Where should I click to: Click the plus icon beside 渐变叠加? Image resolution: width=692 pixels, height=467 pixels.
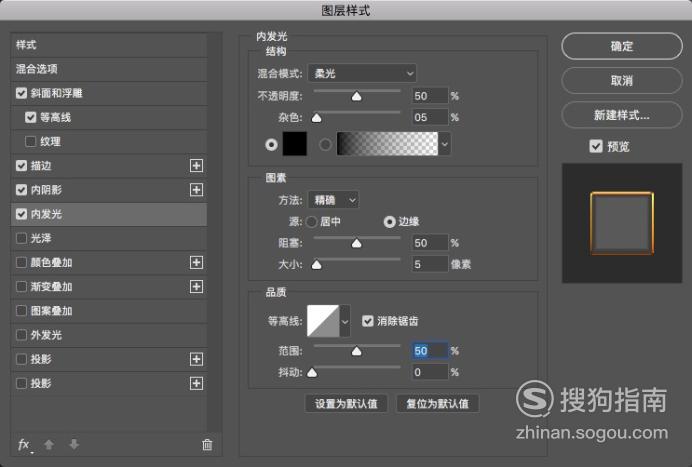(196, 287)
